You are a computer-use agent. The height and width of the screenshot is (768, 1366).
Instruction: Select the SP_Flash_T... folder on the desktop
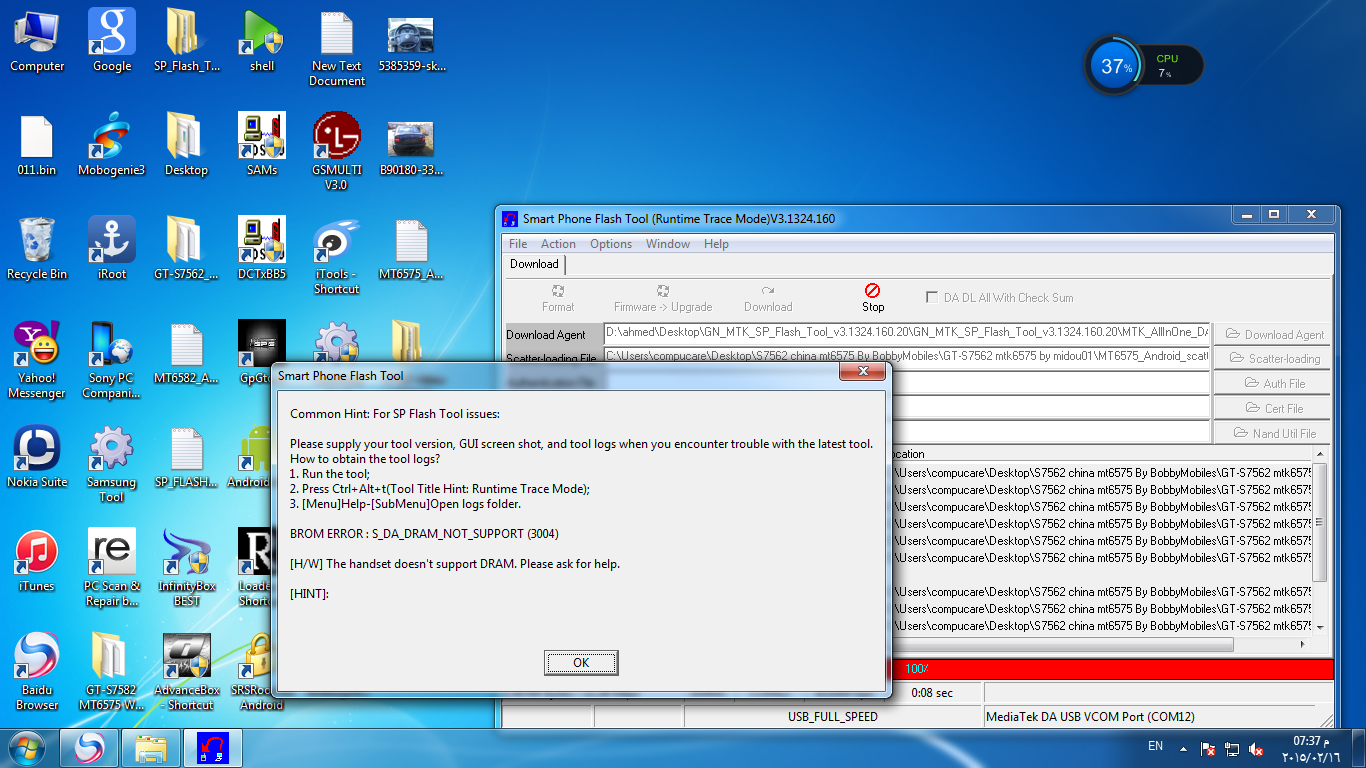click(x=186, y=41)
